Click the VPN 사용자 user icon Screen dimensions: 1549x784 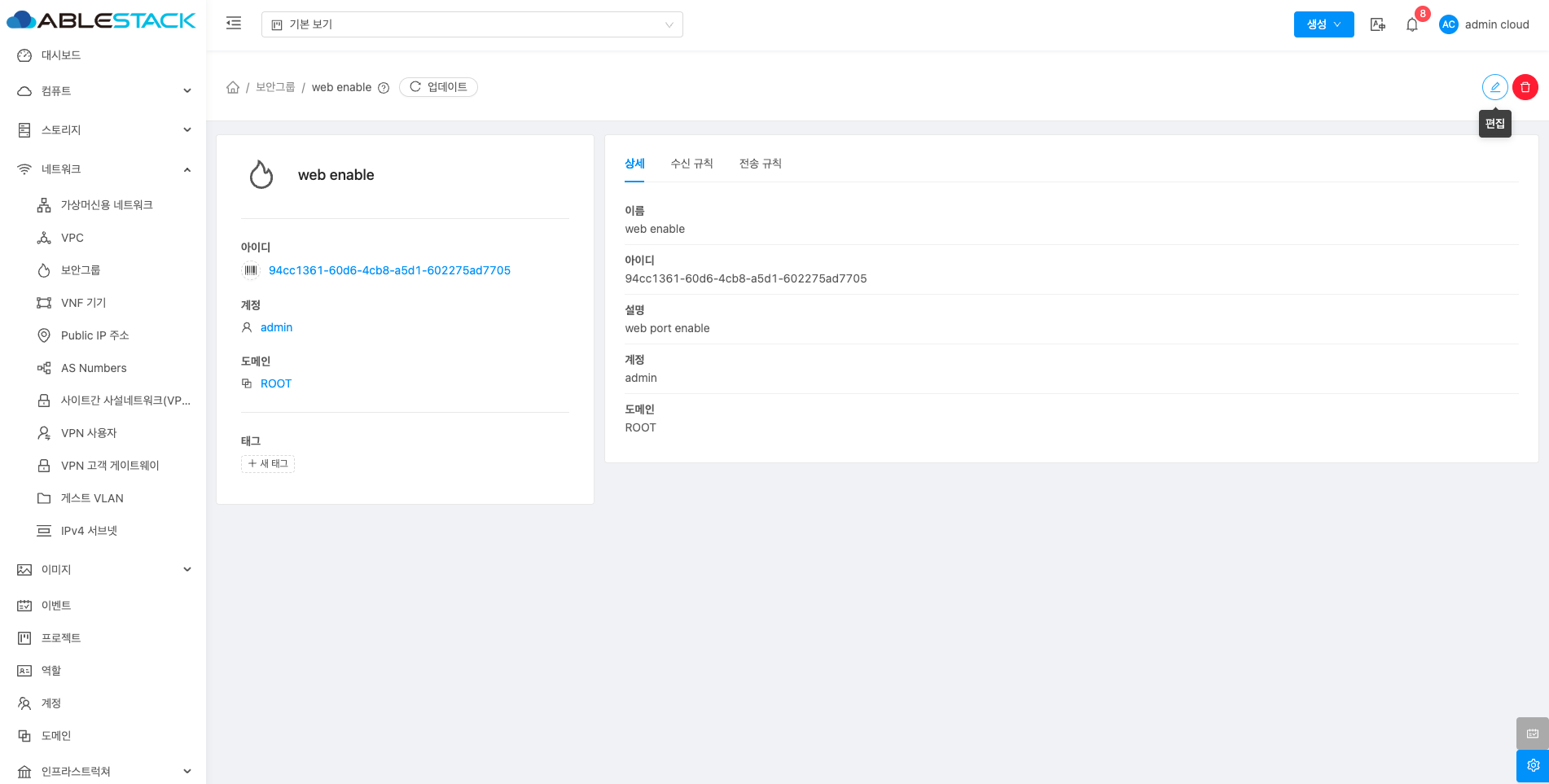point(44,433)
